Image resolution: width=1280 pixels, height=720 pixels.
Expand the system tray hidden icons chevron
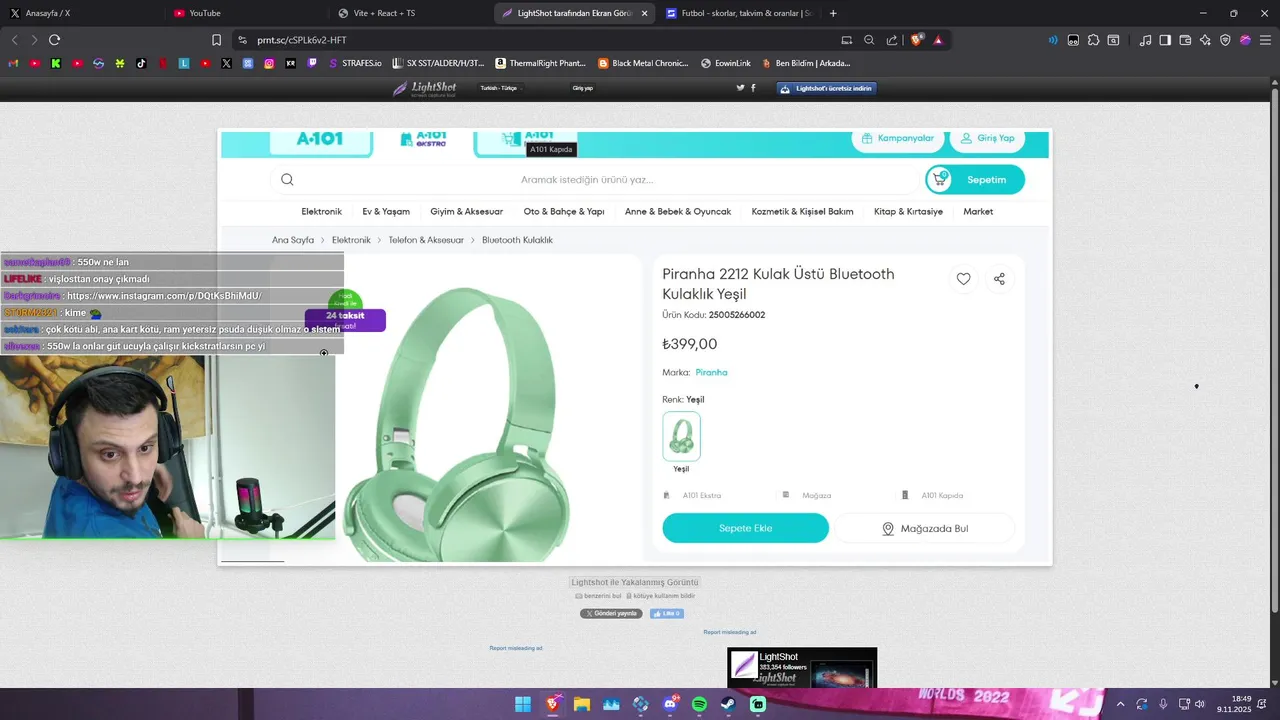(x=1120, y=704)
